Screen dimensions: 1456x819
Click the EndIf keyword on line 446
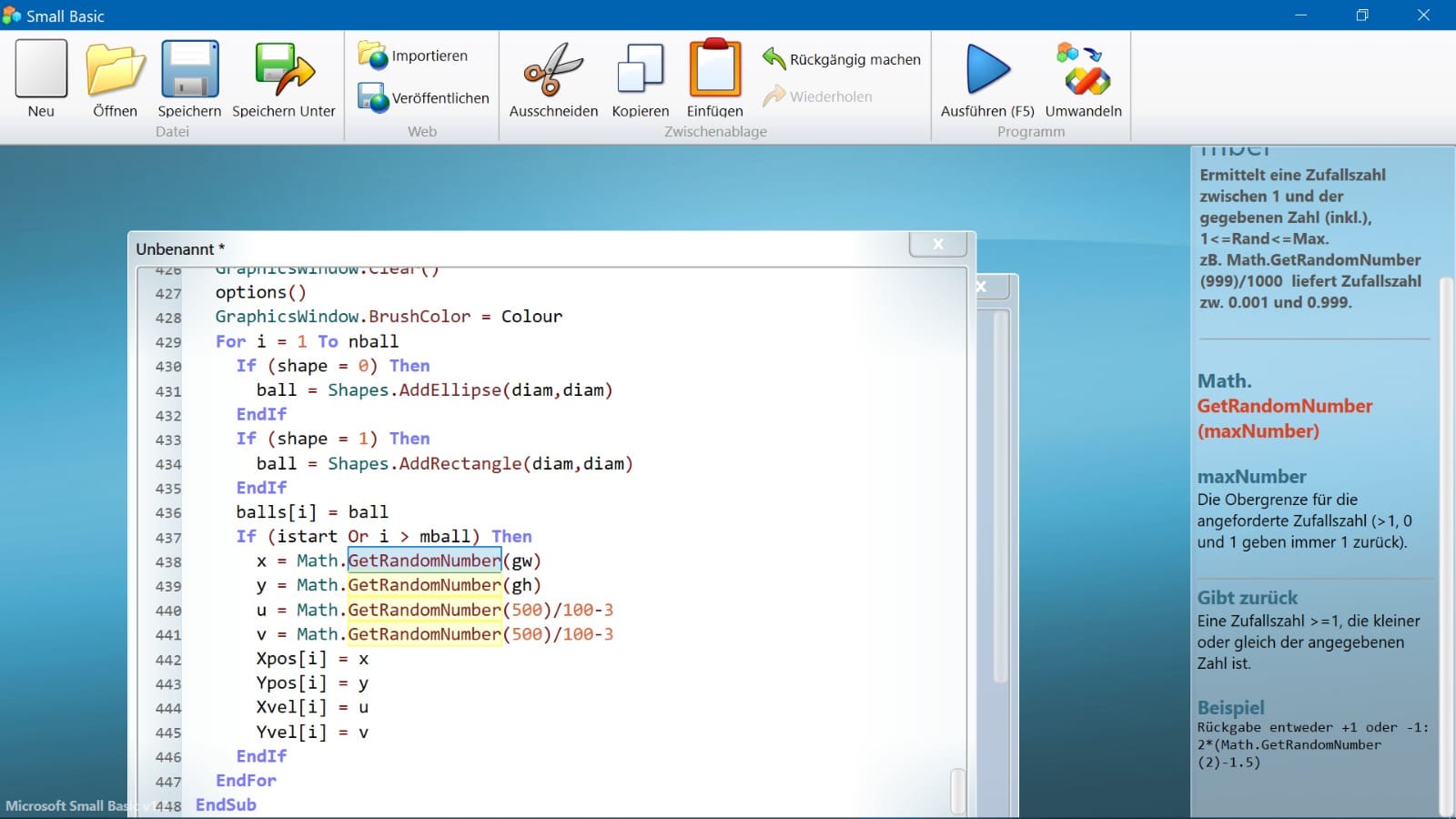[261, 756]
